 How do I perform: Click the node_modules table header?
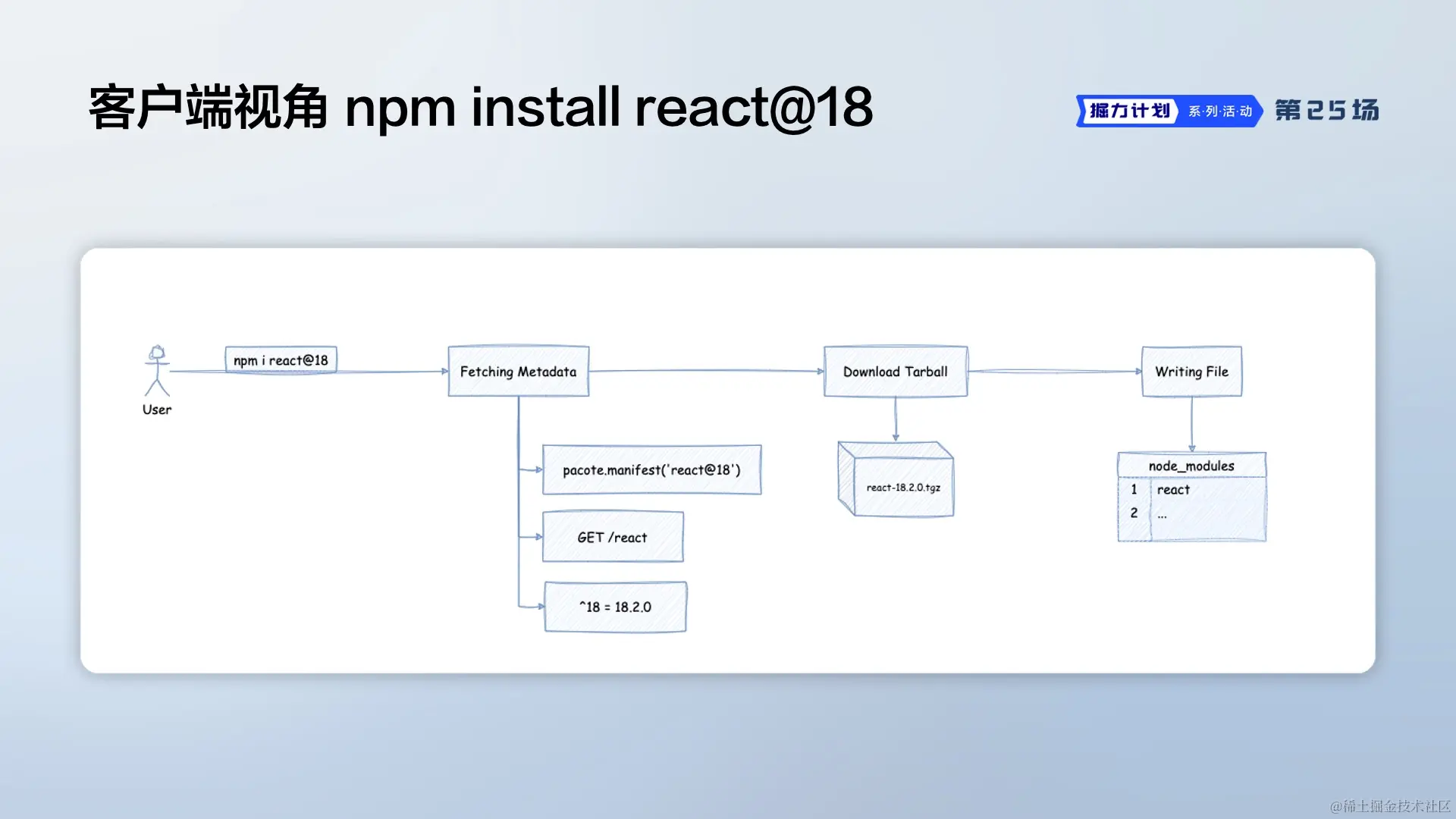point(1192,465)
